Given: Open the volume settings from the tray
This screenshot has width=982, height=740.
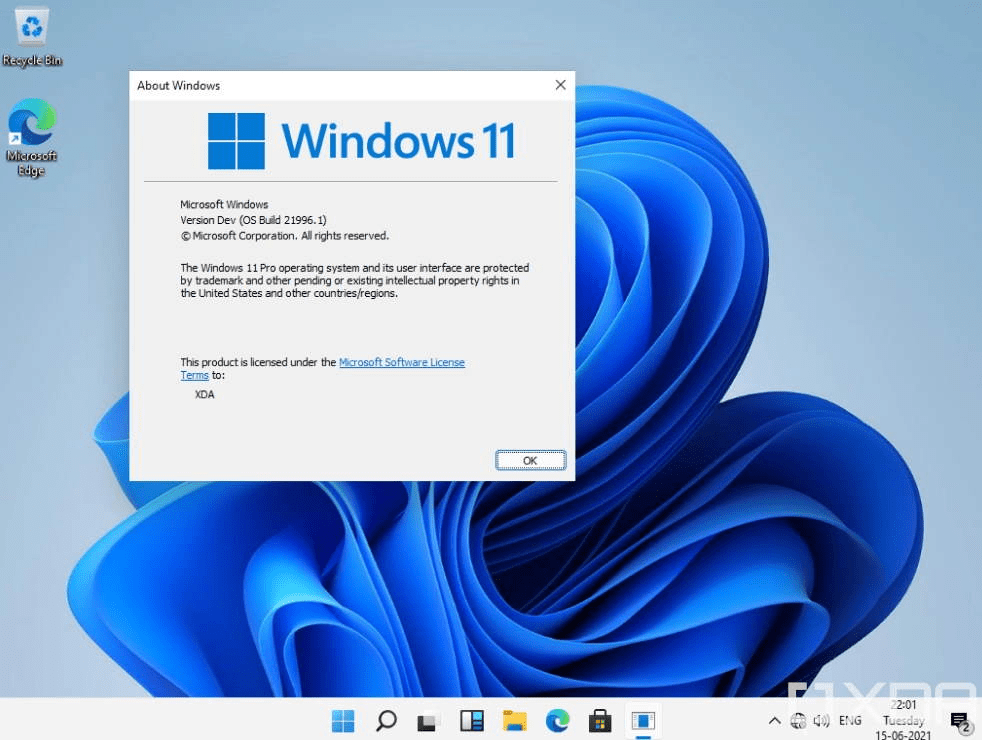Looking at the screenshot, I should (823, 720).
